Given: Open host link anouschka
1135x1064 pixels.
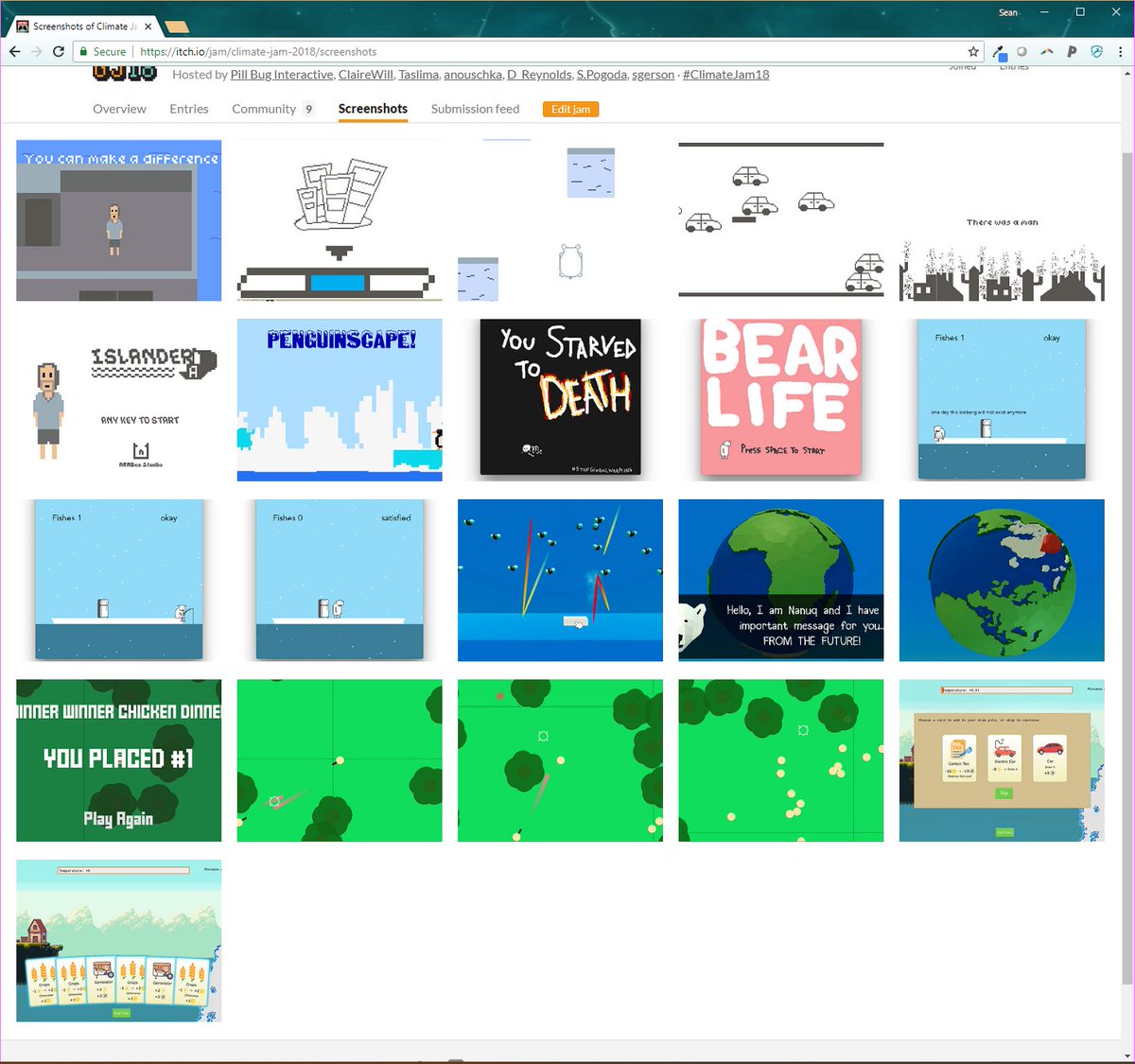Looking at the screenshot, I should tap(472, 74).
